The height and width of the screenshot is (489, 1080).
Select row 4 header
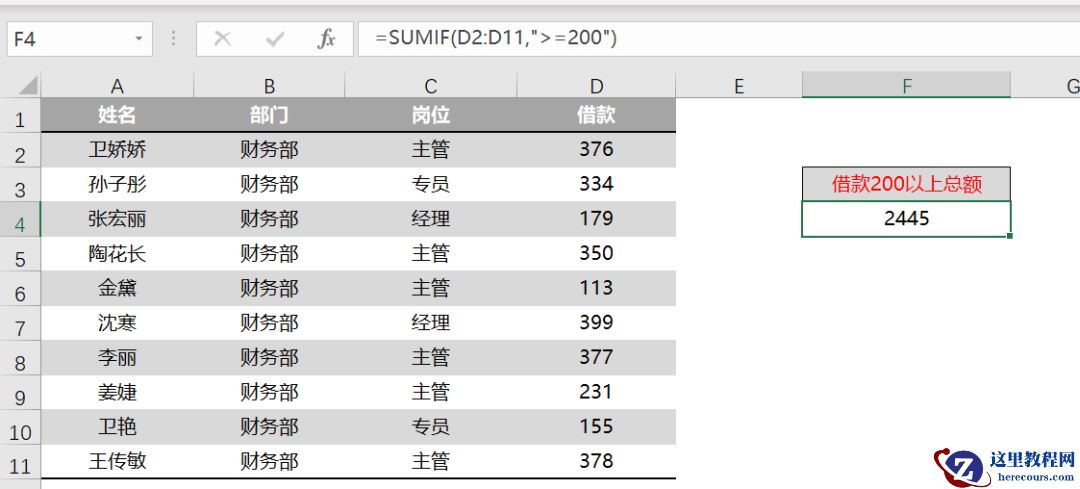coord(20,222)
